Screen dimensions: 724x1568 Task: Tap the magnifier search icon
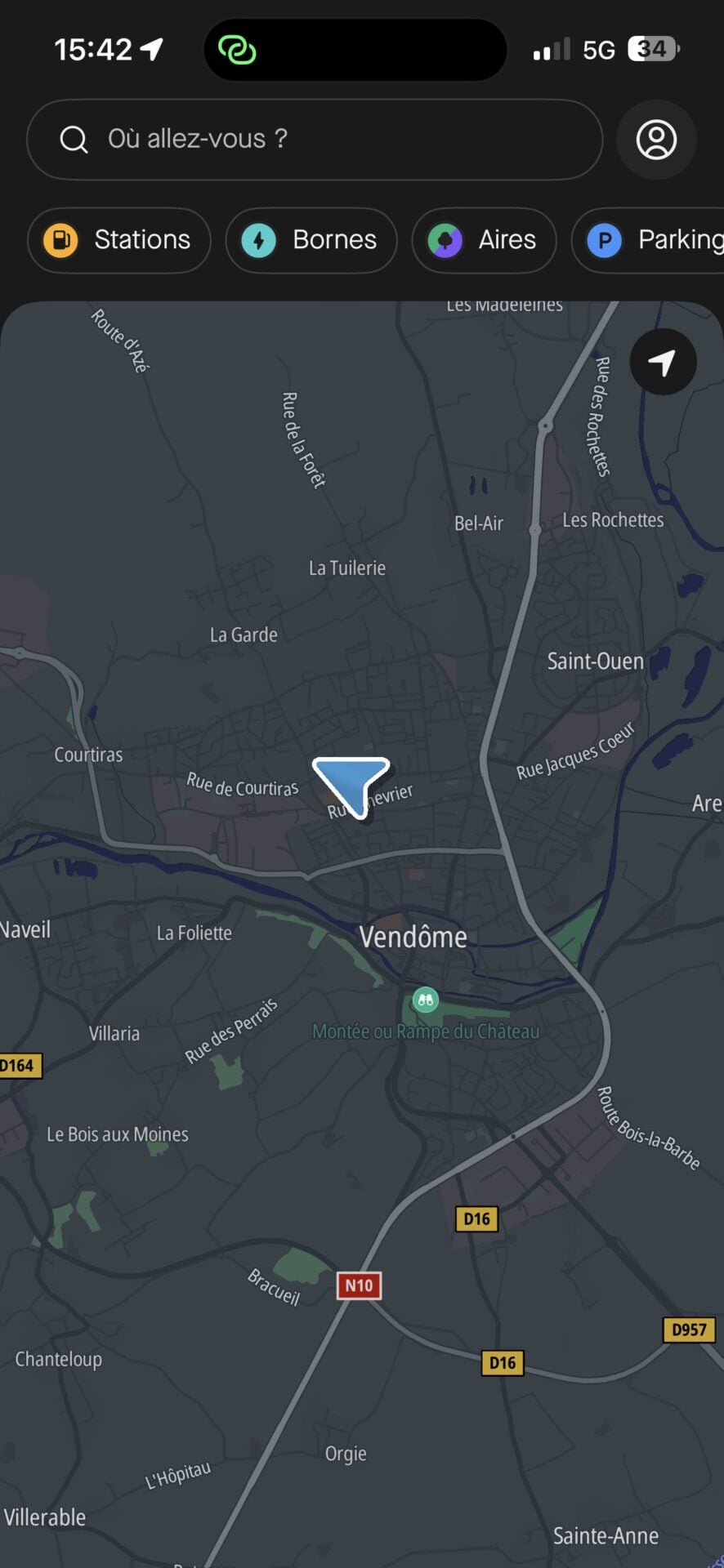(x=74, y=140)
